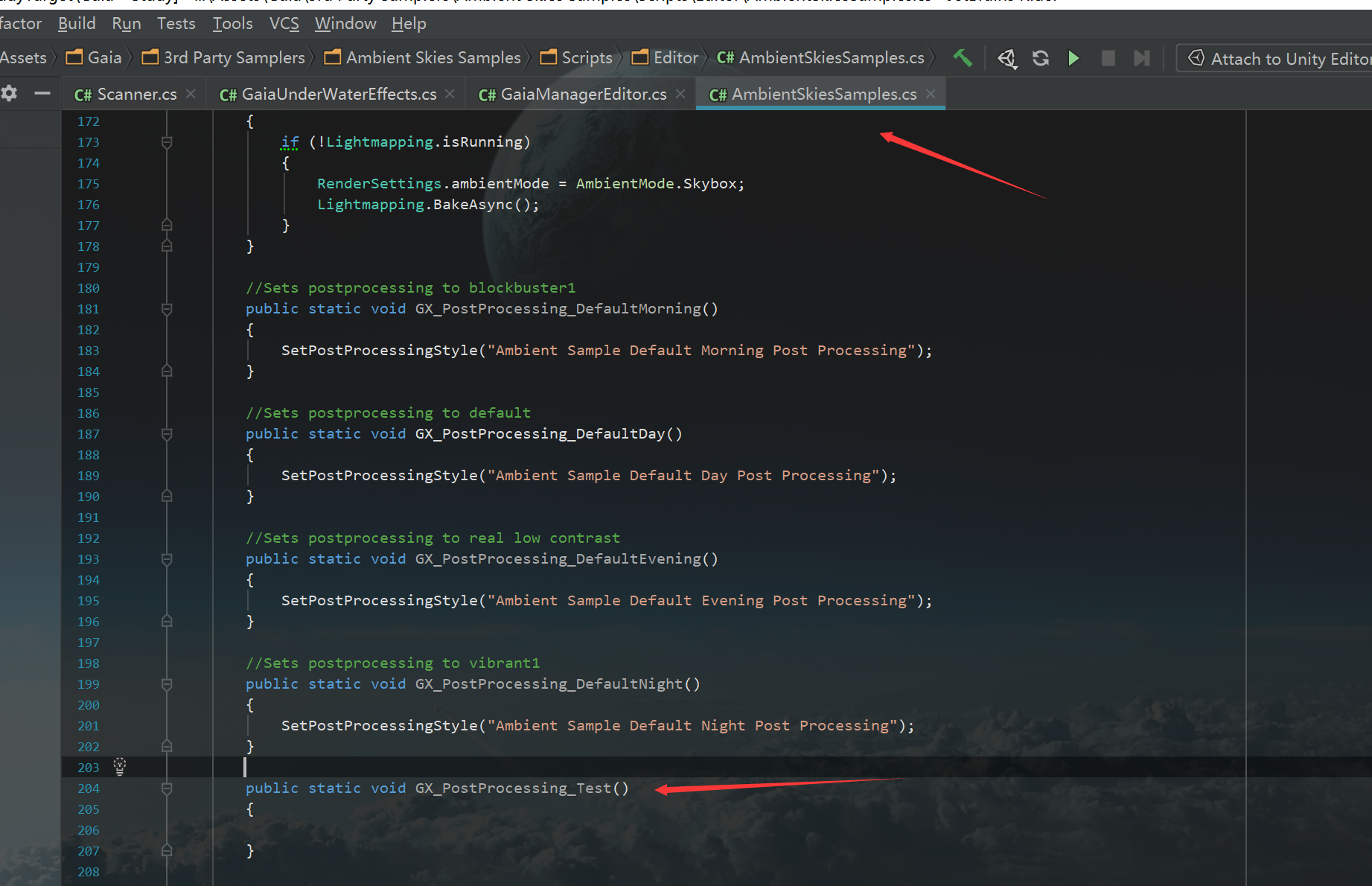
Task: Open gutter settings via the gear icon
Action: [x=9, y=93]
